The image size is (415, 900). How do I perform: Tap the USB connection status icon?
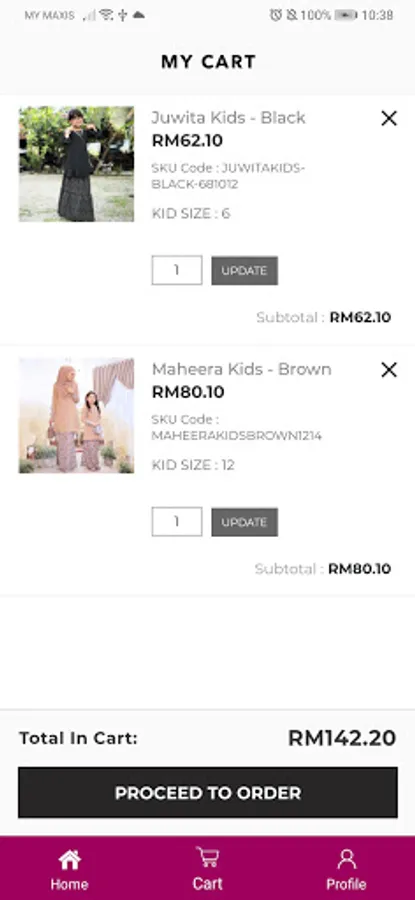(x=122, y=15)
